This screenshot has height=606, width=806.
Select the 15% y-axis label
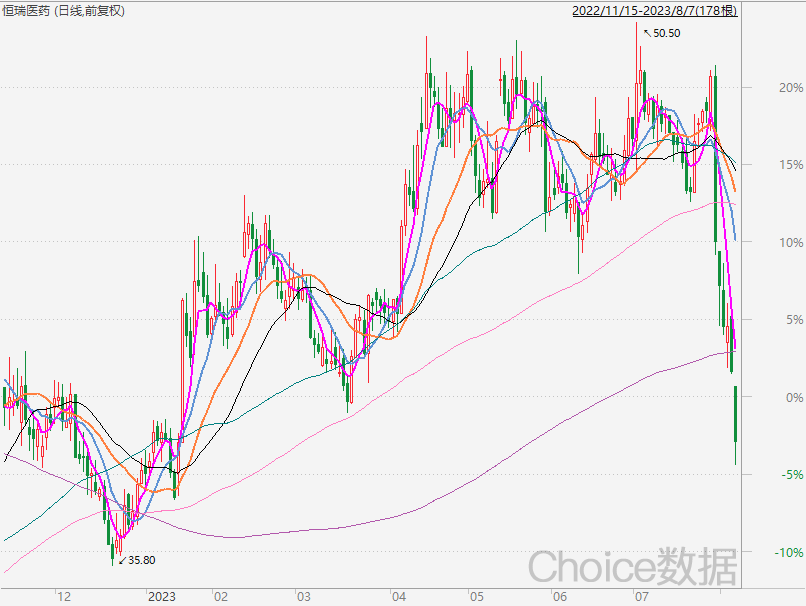791,165
